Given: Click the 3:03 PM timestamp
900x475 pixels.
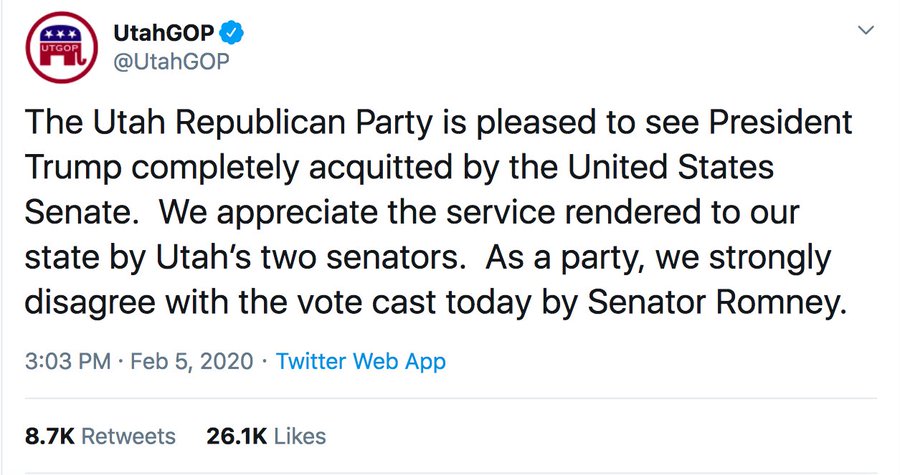Looking at the screenshot, I should point(68,361).
